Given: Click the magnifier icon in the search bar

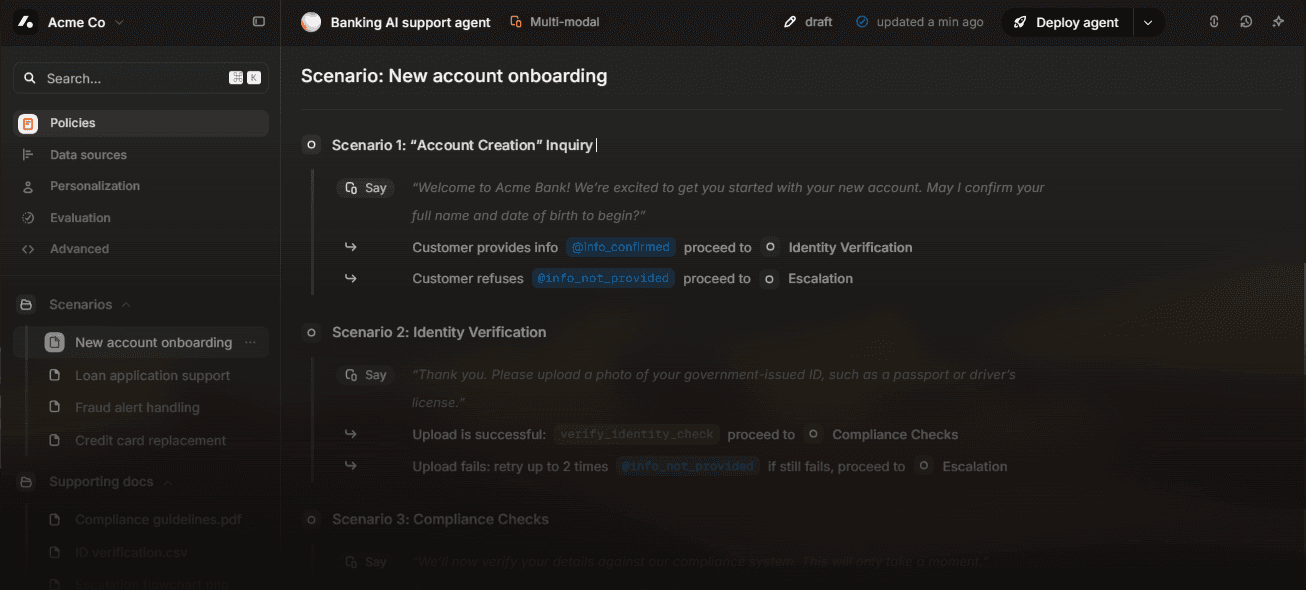Looking at the screenshot, I should [x=29, y=78].
